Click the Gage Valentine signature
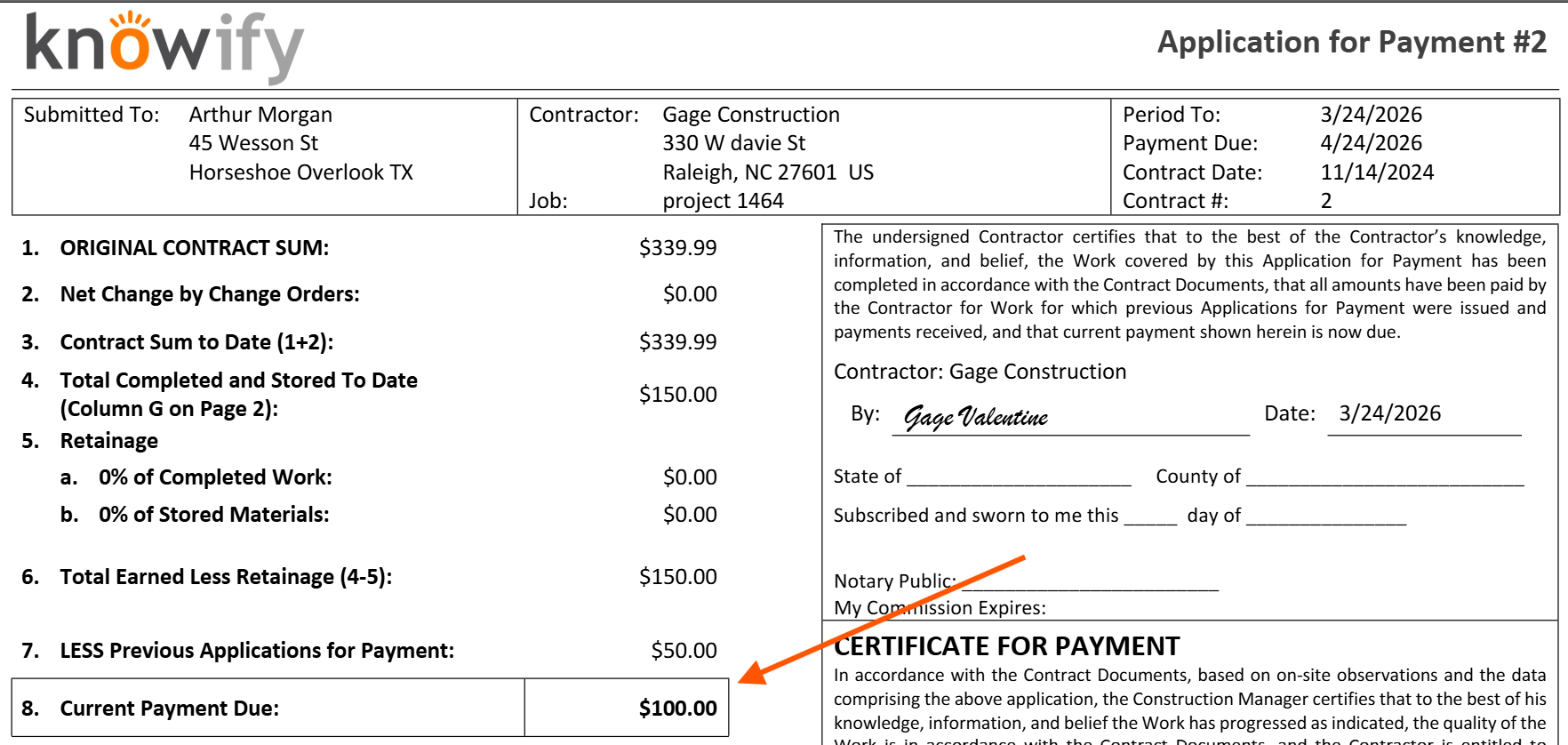 coord(976,417)
